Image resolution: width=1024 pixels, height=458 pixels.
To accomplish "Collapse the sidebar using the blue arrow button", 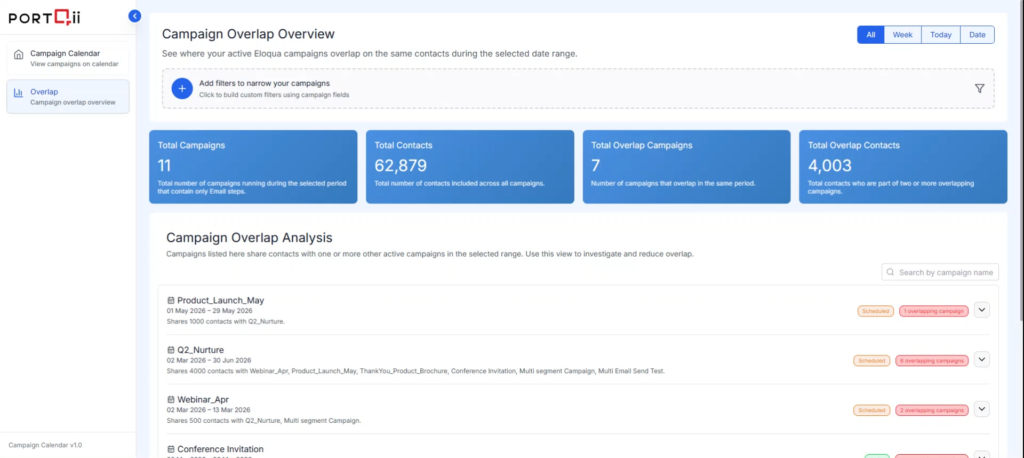I will tap(135, 15).
